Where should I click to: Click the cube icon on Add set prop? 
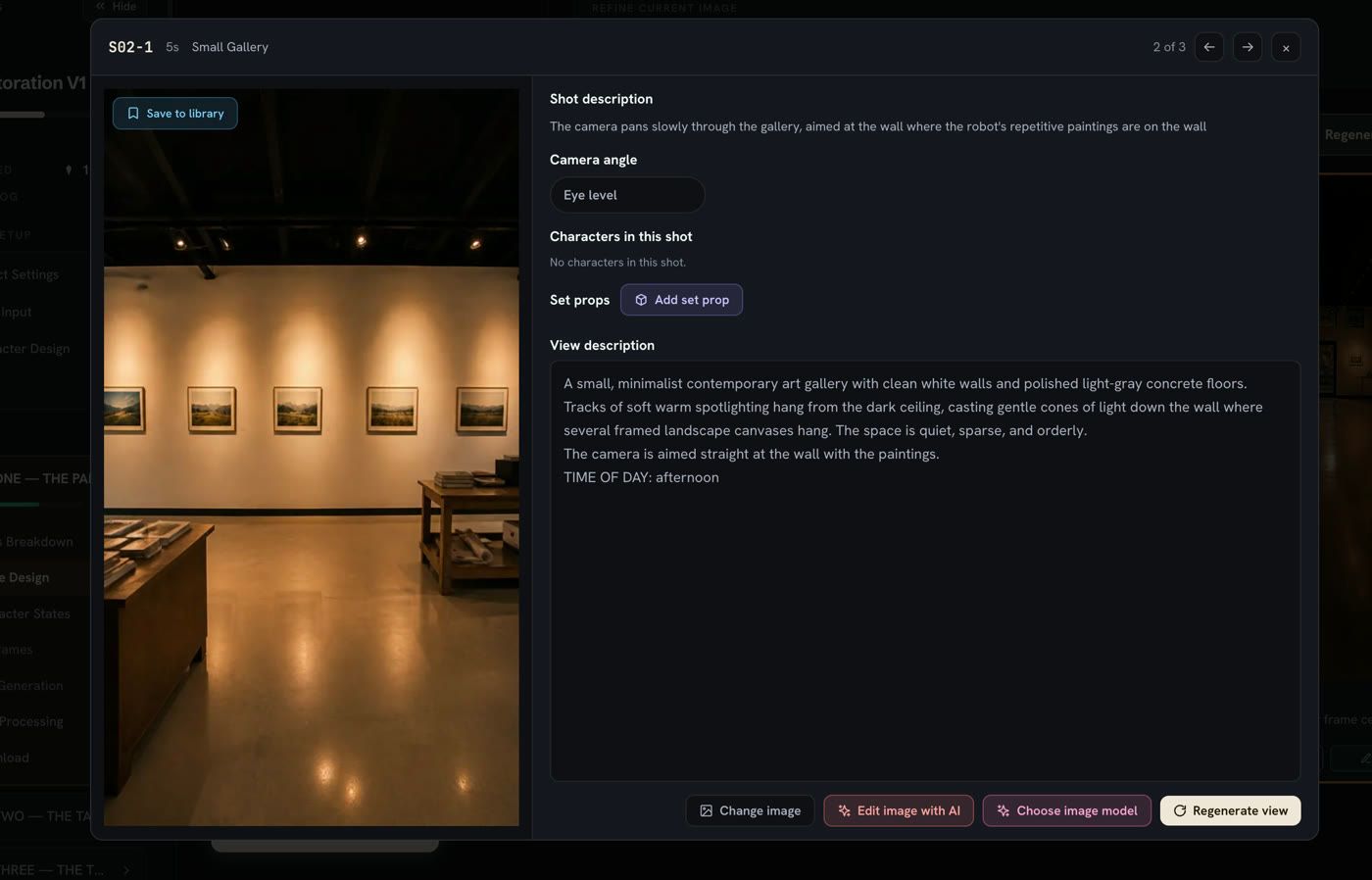tap(641, 300)
